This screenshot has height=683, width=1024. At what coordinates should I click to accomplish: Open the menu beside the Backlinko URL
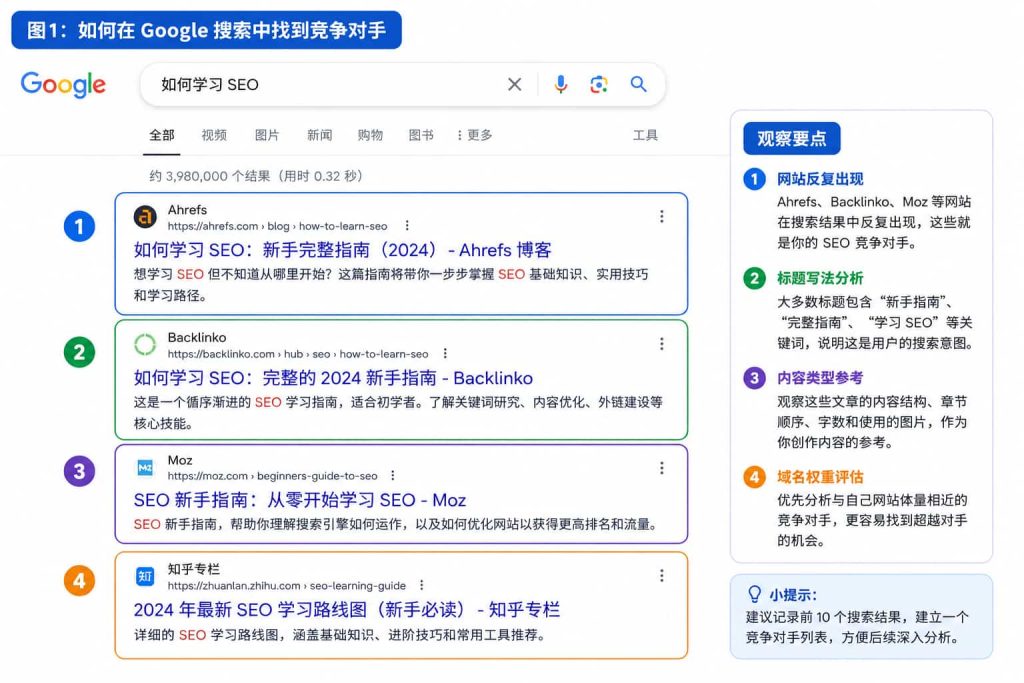point(445,353)
